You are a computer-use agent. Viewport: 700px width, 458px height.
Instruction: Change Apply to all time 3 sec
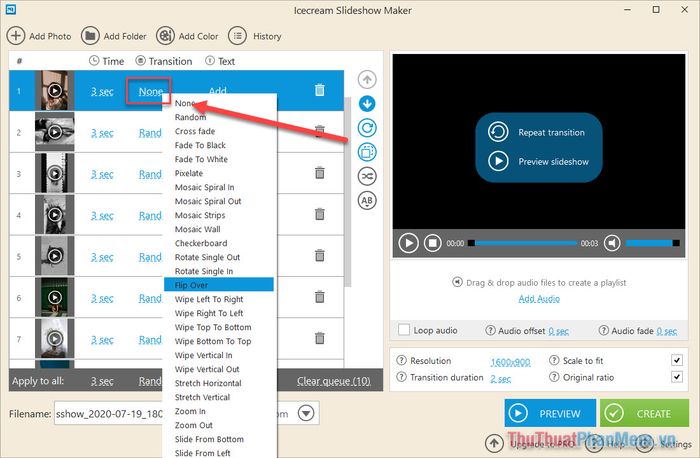102,381
